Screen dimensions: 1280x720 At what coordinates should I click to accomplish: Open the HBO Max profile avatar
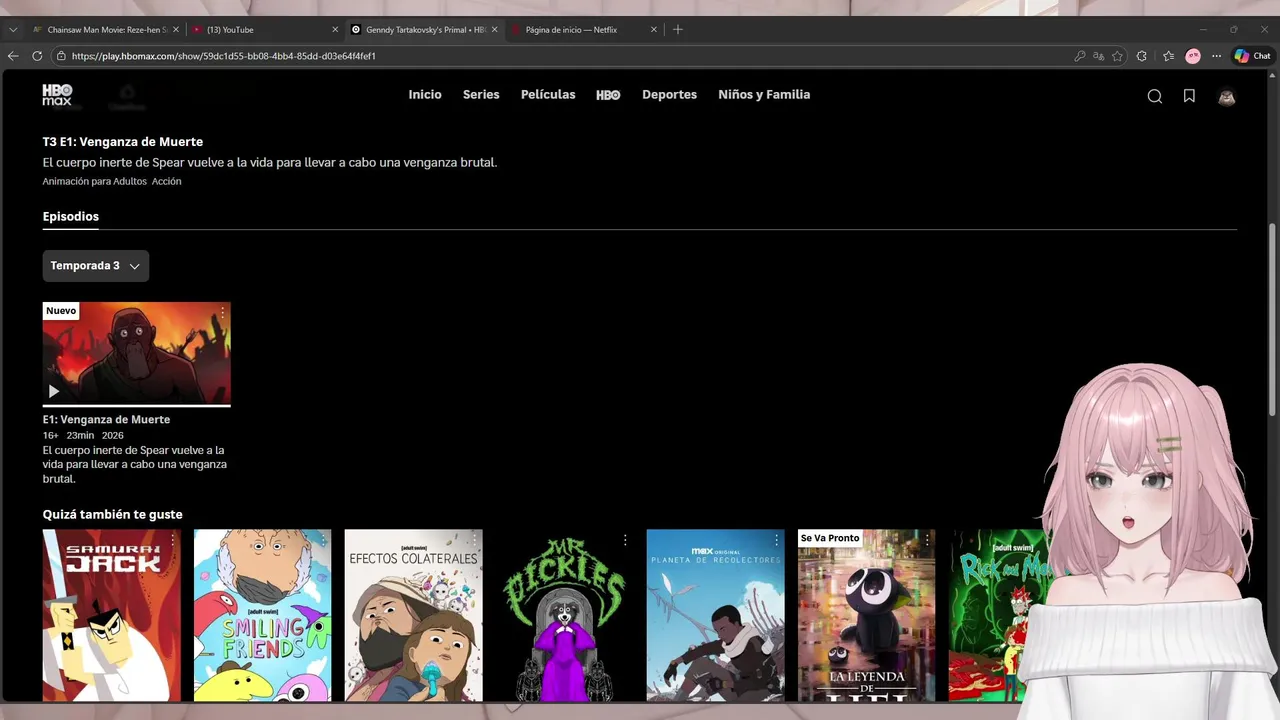point(1226,96)
